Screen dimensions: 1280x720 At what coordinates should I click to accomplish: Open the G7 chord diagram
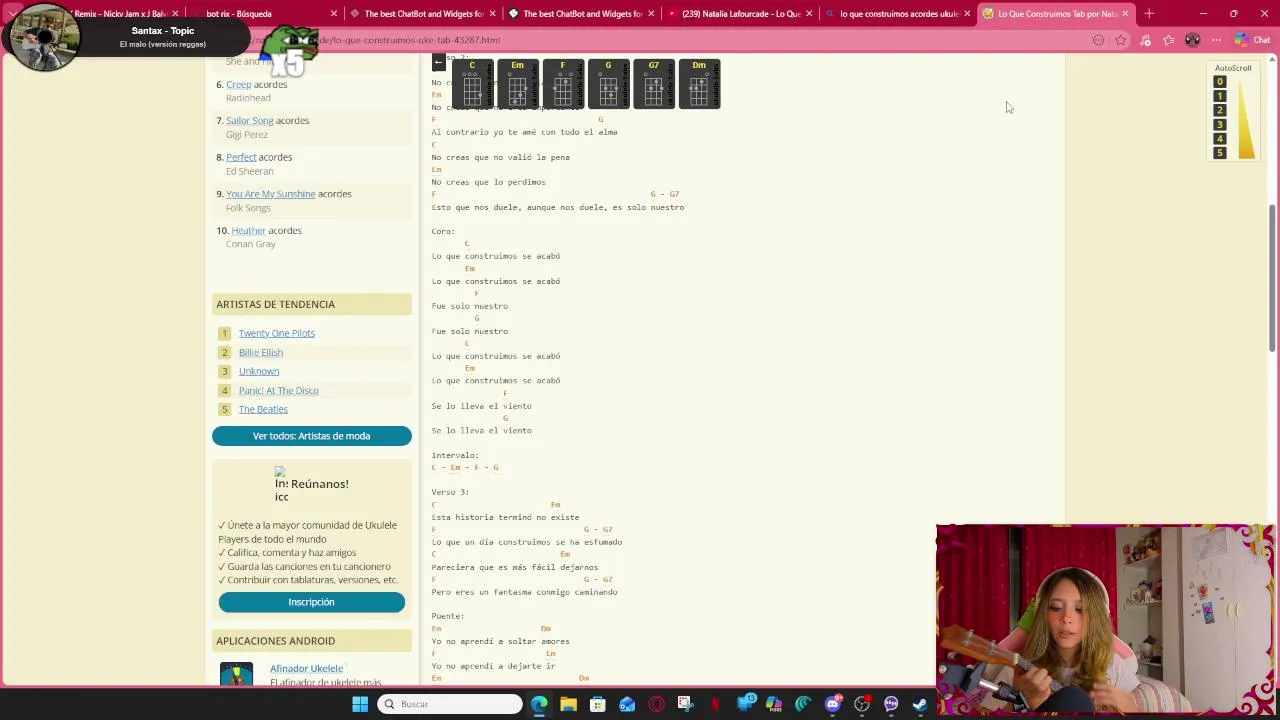pos(654,84)
